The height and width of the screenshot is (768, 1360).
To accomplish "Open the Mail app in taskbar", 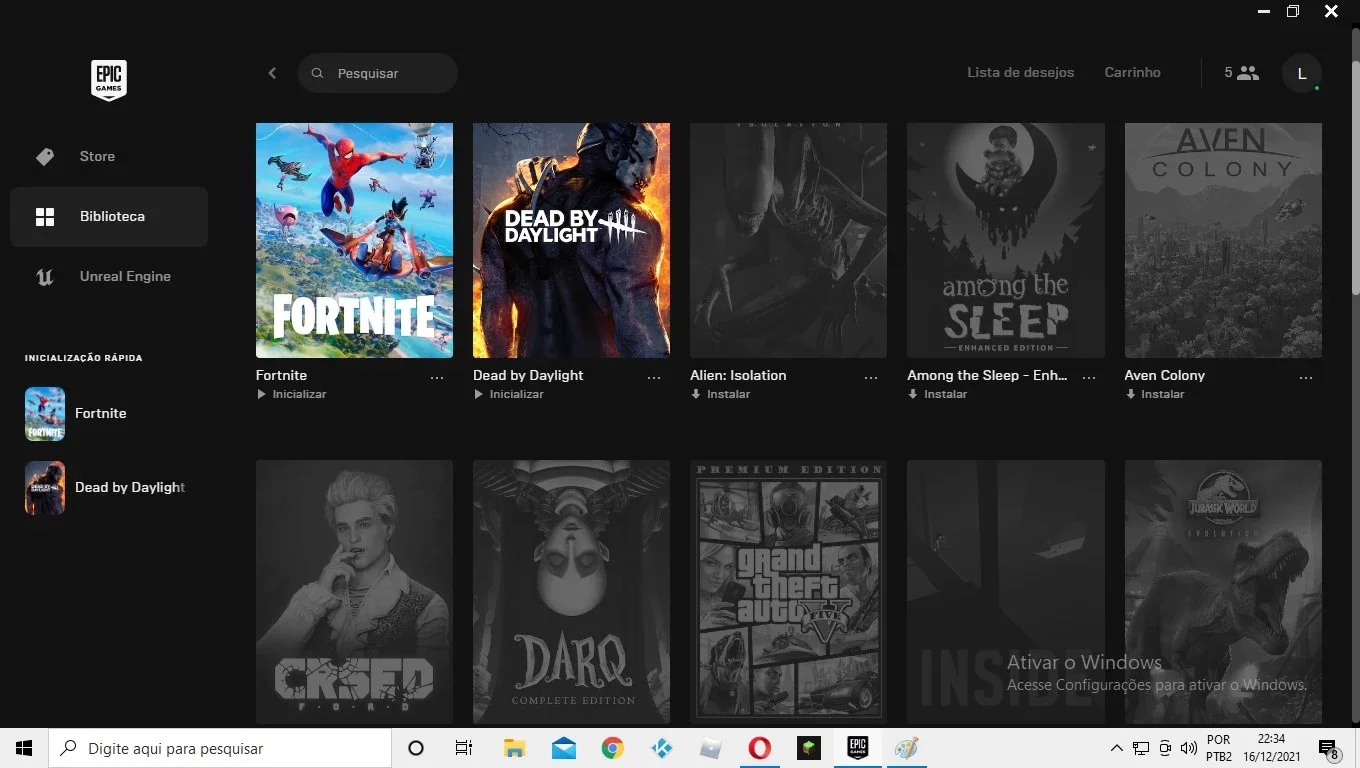I will tap(564, 748).
